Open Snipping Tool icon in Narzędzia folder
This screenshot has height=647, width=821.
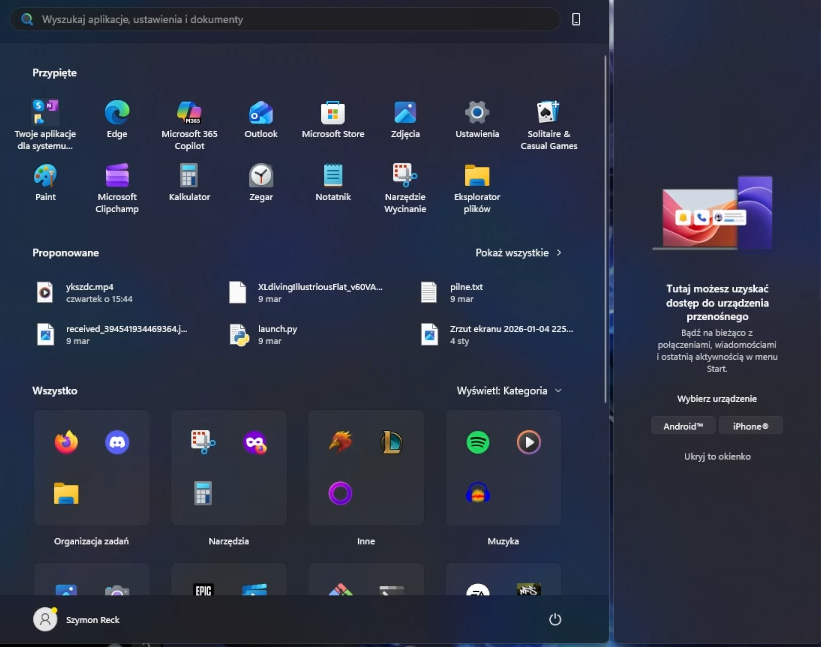[x=203, y=442]
